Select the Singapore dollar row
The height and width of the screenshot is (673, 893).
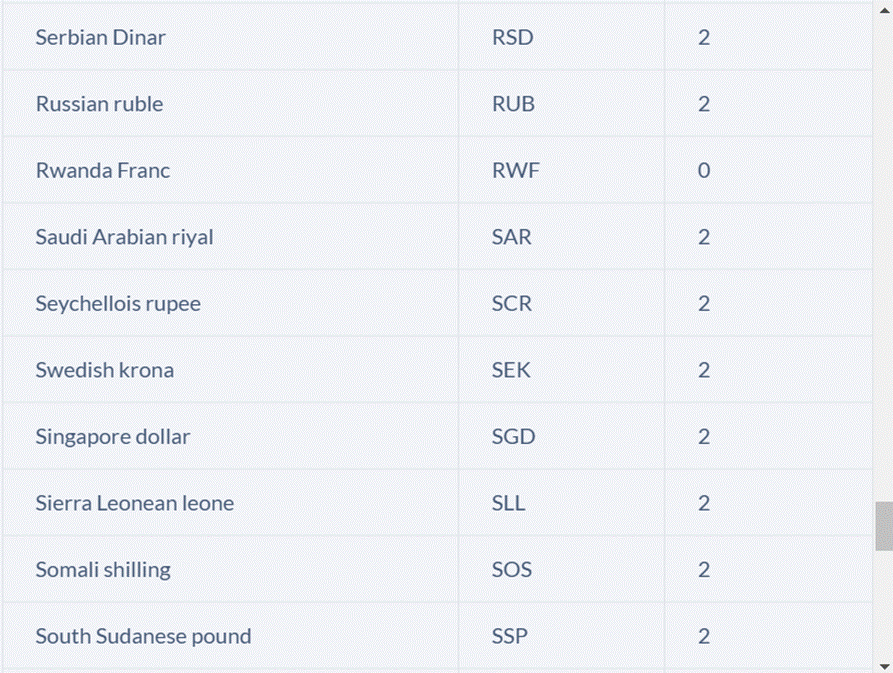coord(437,437)
